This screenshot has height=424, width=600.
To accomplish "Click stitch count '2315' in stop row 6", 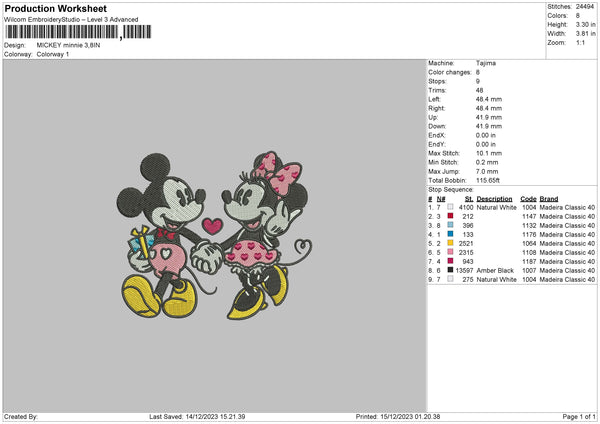I will pyautogui.click(x=466, y=252).
